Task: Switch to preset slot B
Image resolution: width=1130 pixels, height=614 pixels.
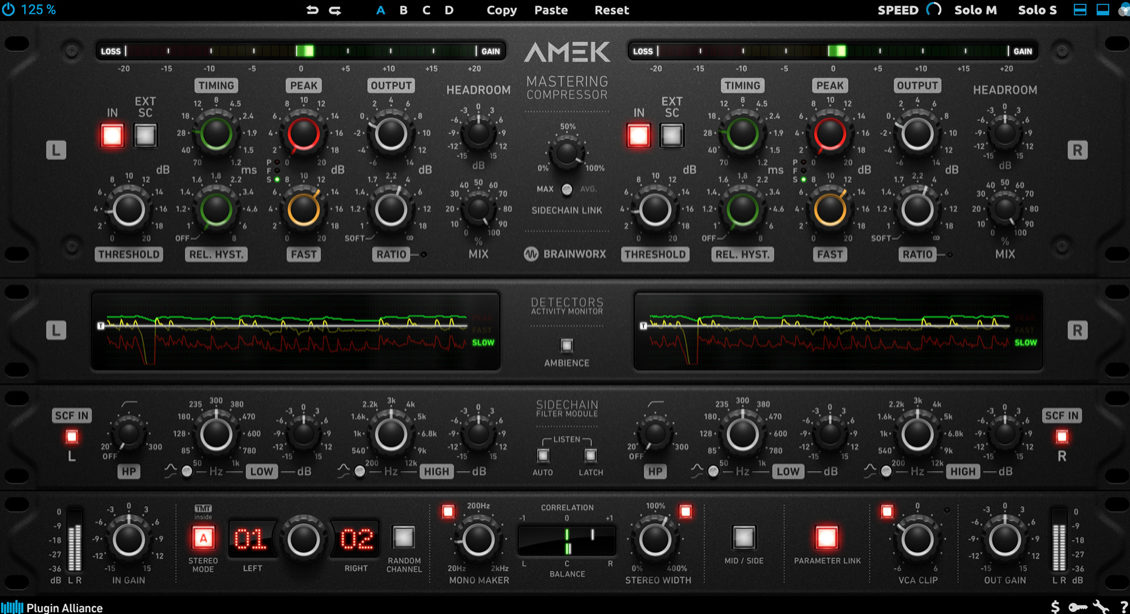Action: tap(402, 10)
